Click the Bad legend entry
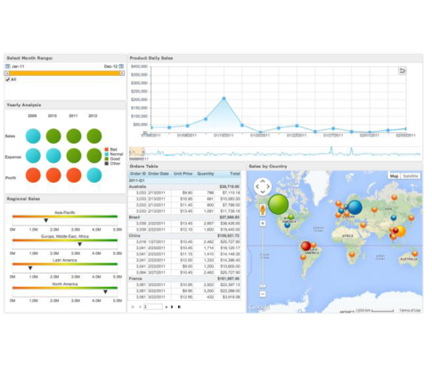This screenshot has height=369, width=432. [111, 149]
